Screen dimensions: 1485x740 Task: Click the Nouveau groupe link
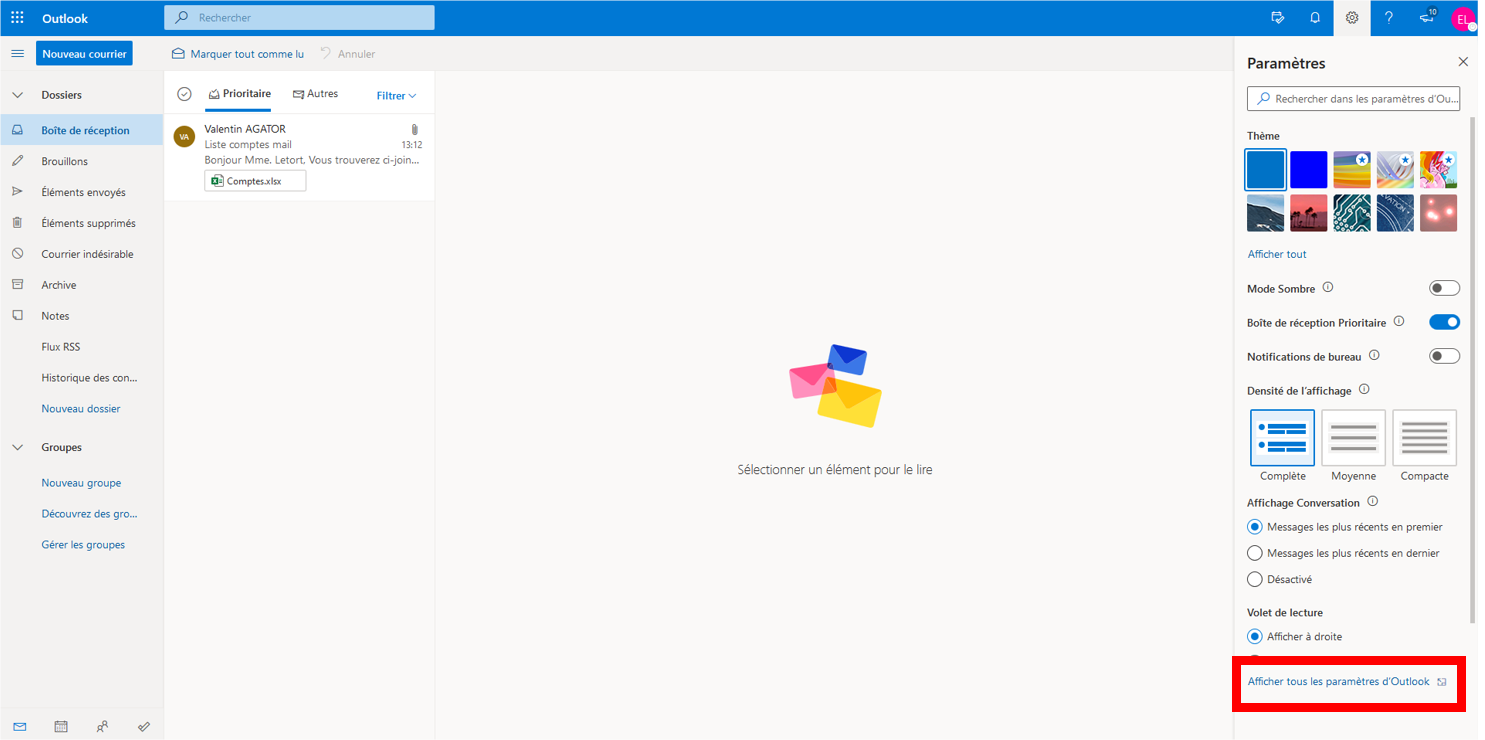click(x=81, y=483)
